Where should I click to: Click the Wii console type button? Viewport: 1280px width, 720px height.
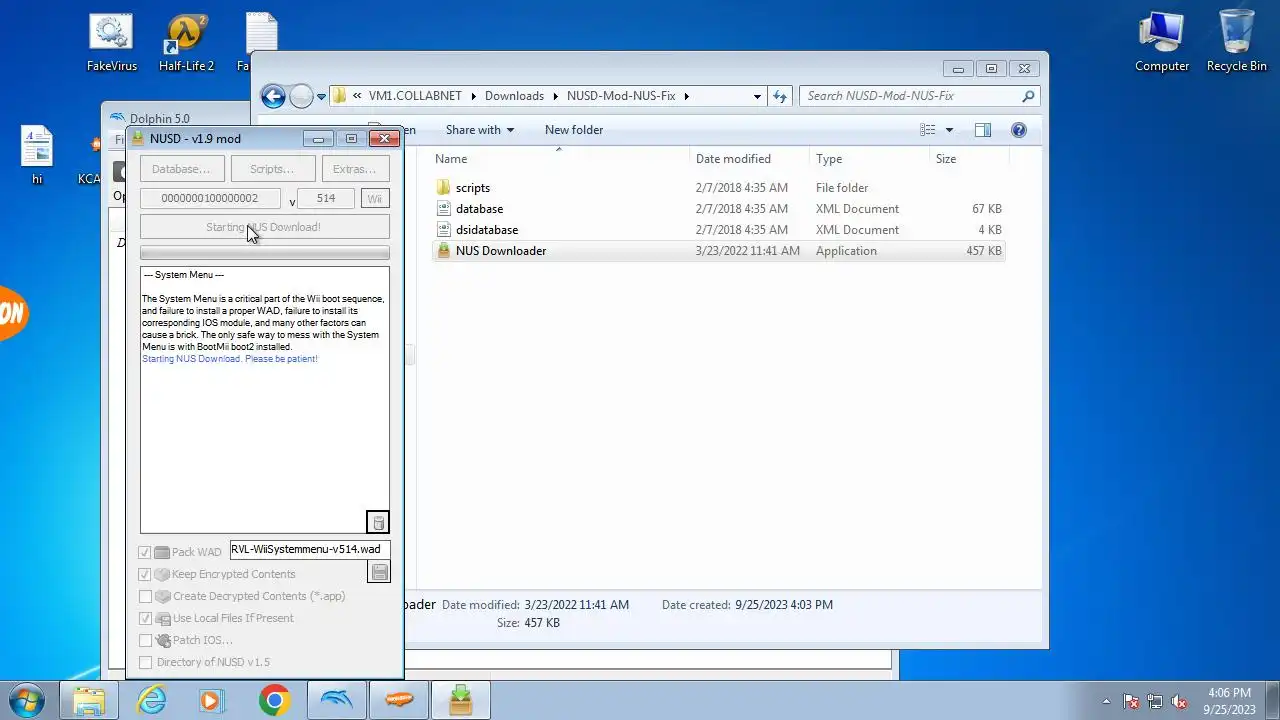tap(374, 199)
